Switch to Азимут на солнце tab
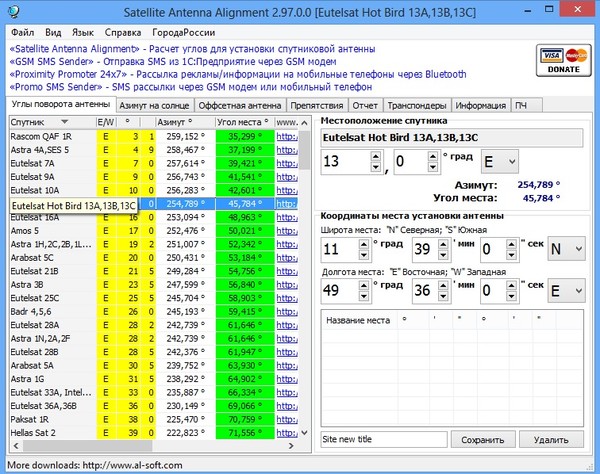The height and width of the screenshot is (474, 600). tap(154, 106)
